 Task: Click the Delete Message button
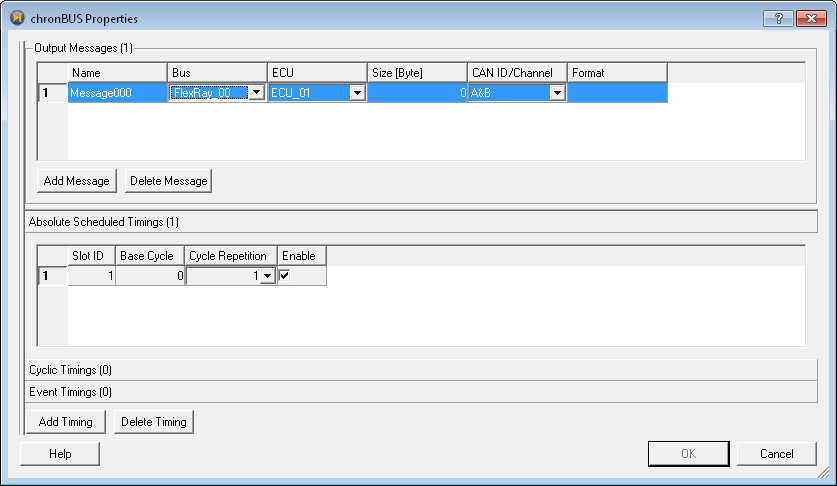(169, 181)
